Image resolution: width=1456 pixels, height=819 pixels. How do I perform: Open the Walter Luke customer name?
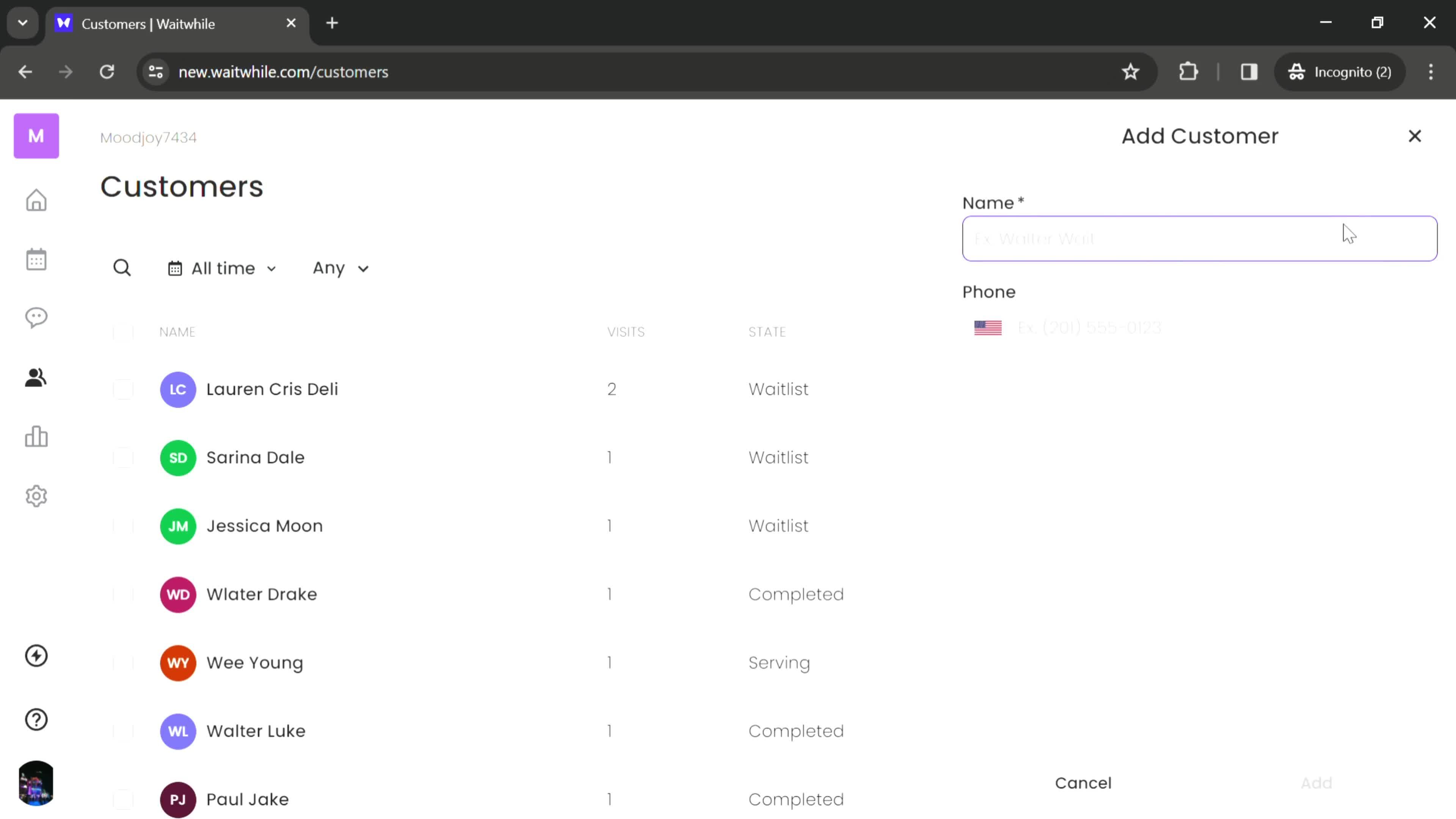point(256,731)
